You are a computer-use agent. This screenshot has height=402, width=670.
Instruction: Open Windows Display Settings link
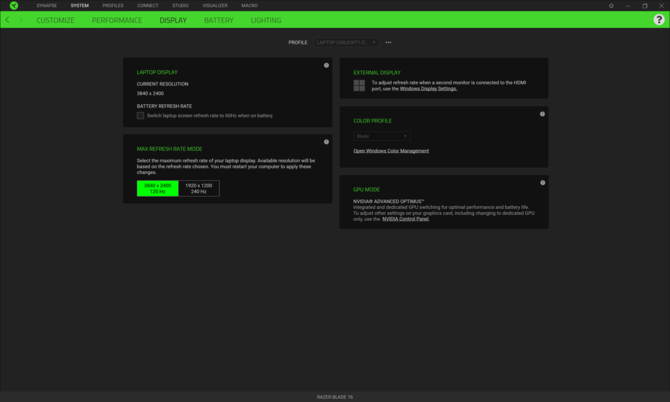tap(428, 89)
